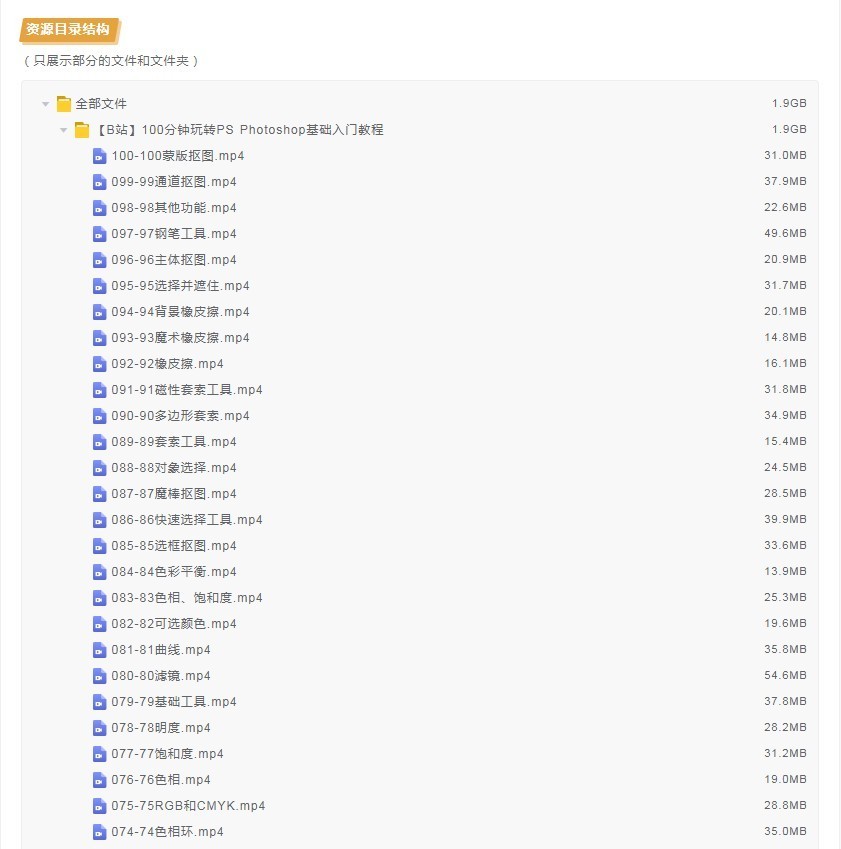Click video icon for 095-95选择并遮住.mp4
This screenshot has height=849, width=841.
(100, 286)
